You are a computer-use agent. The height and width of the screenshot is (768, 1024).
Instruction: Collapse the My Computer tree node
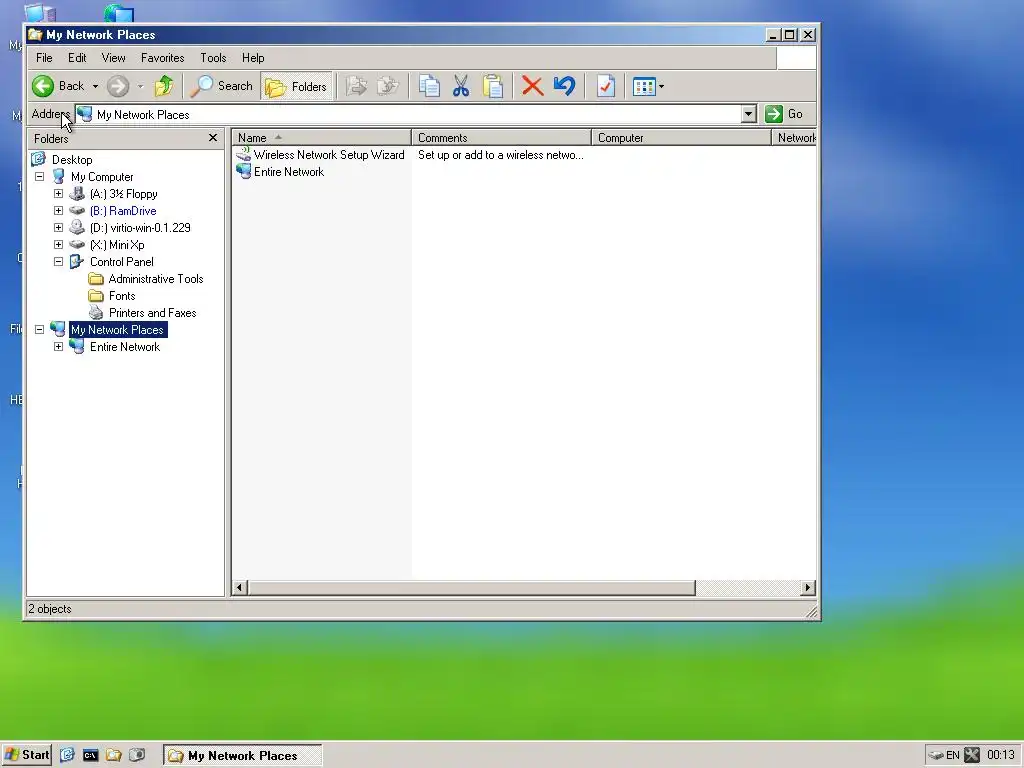pos(40,177)
